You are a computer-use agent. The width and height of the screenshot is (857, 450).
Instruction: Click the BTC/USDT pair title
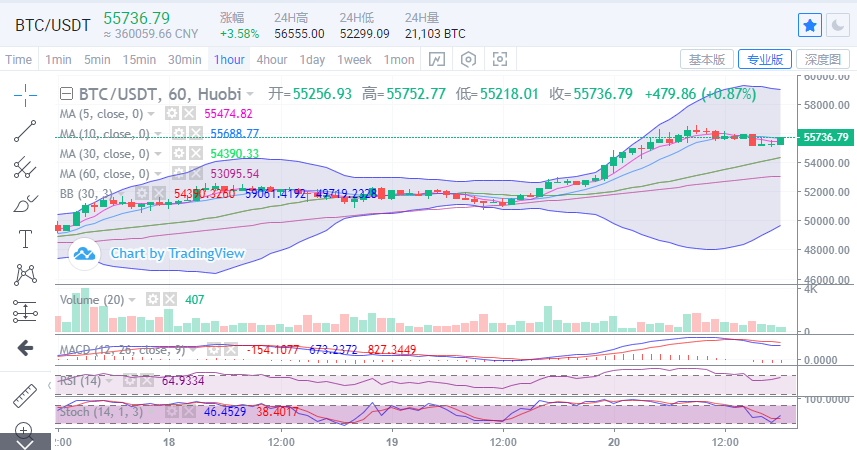52,25
